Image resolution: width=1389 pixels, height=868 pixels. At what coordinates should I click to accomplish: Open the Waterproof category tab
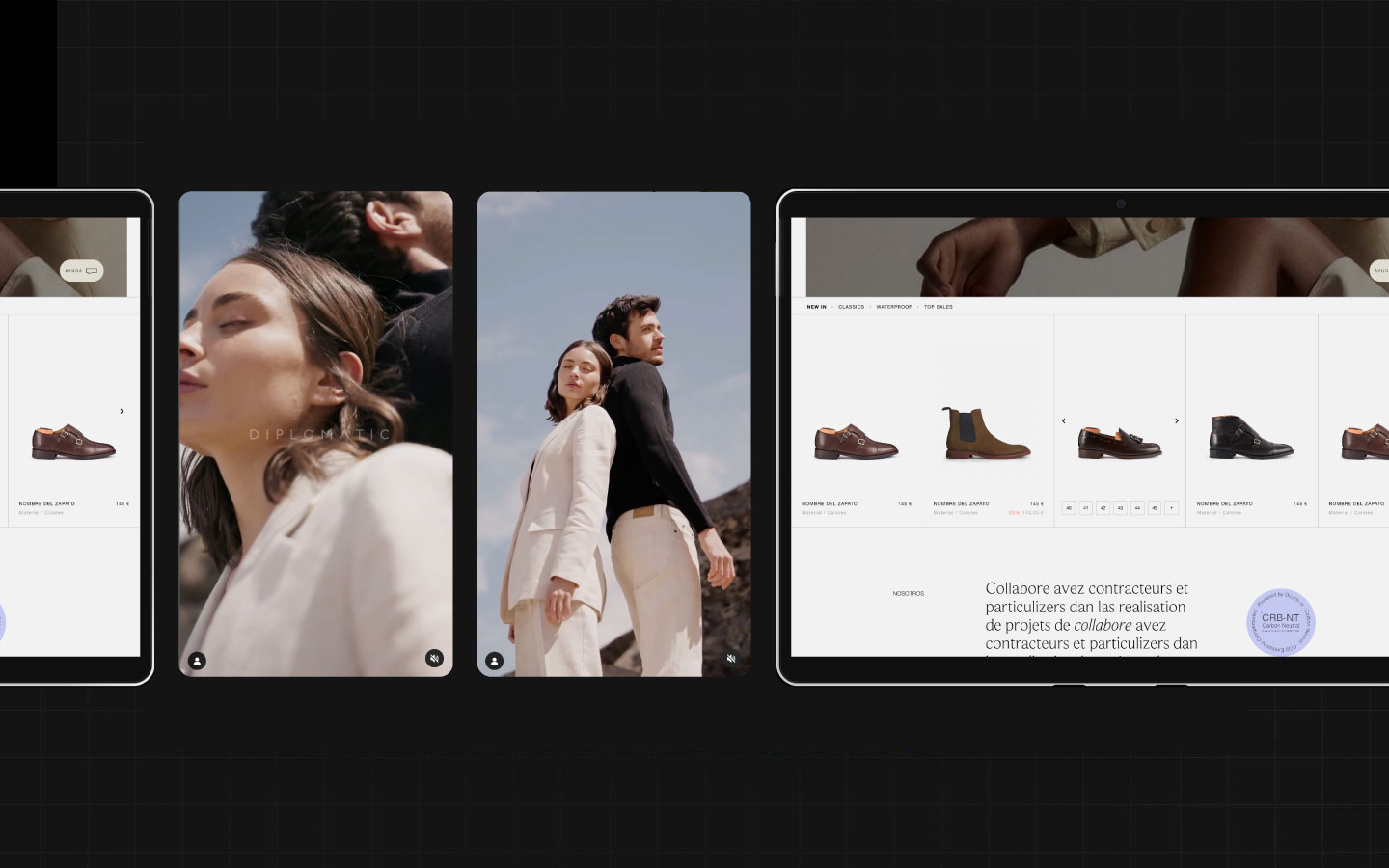click(893, 307)
